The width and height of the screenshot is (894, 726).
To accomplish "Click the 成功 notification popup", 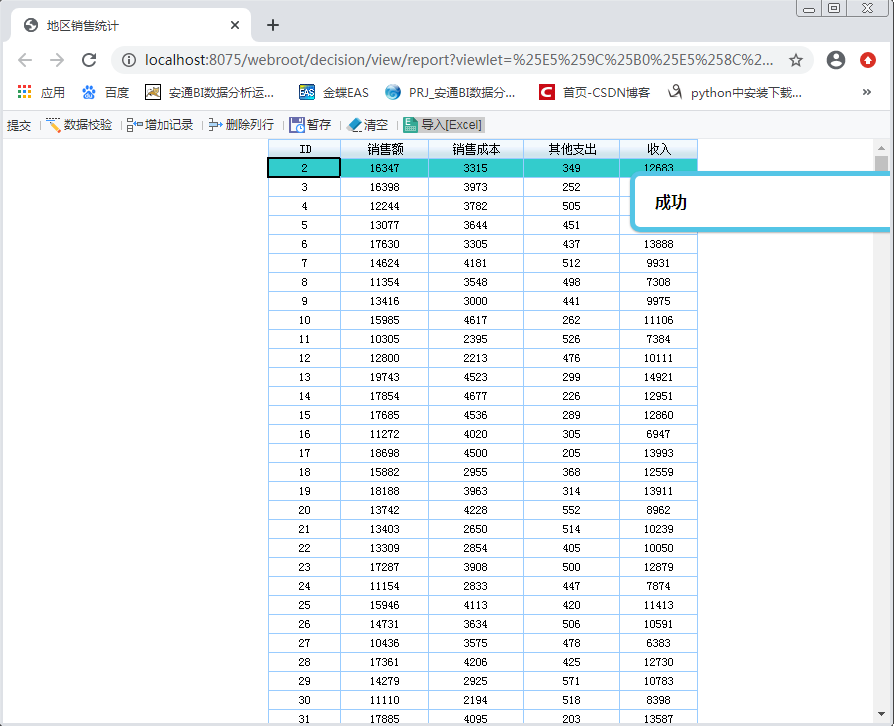I will point(762,202).
